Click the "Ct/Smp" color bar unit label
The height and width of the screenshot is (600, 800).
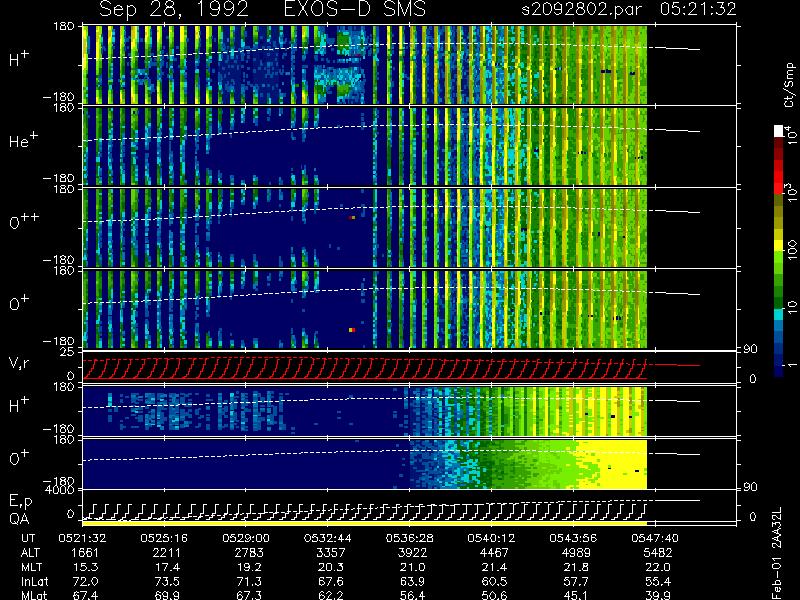coord(789,85)
